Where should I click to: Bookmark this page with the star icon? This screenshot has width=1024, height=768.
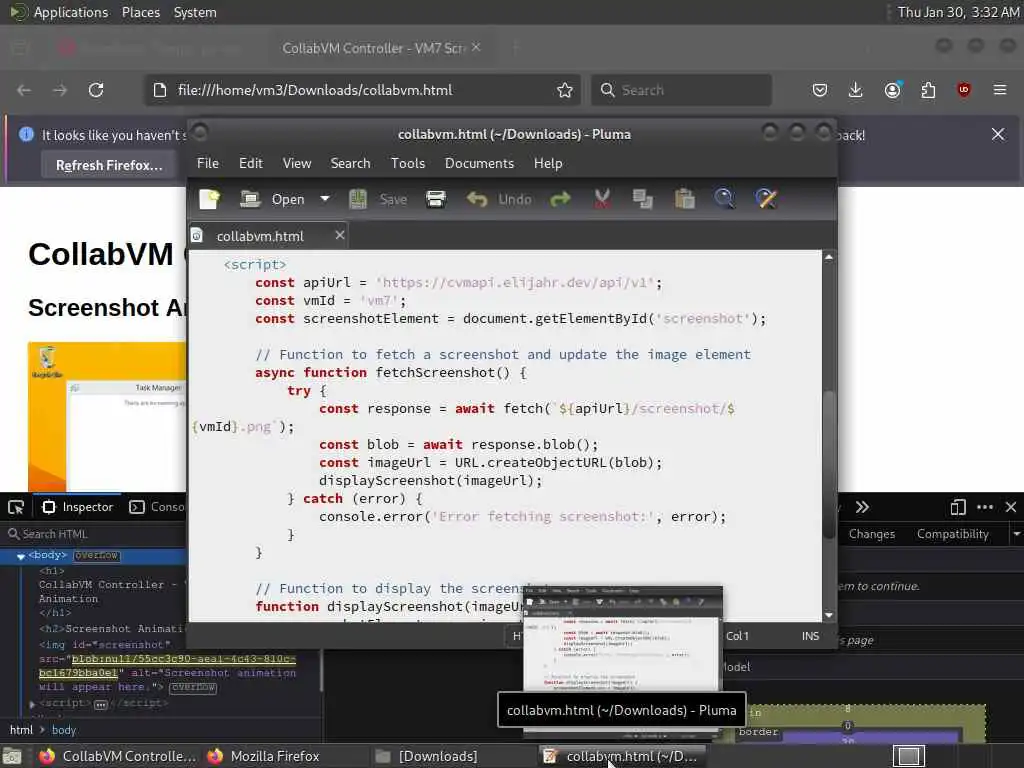(565, 90)
